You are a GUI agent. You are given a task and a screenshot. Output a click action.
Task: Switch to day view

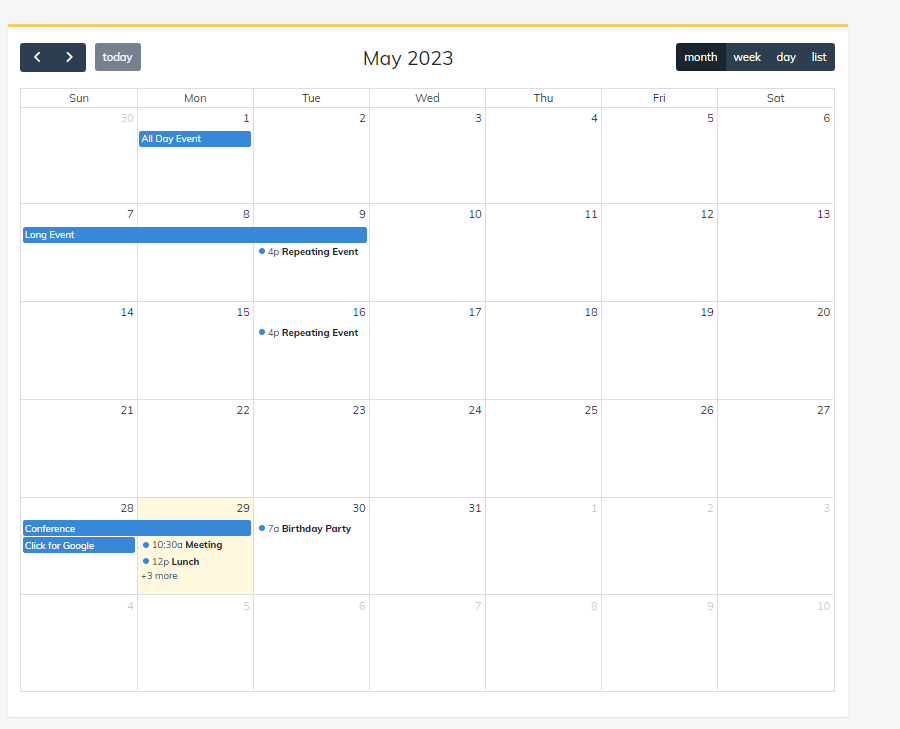(786, 57)
